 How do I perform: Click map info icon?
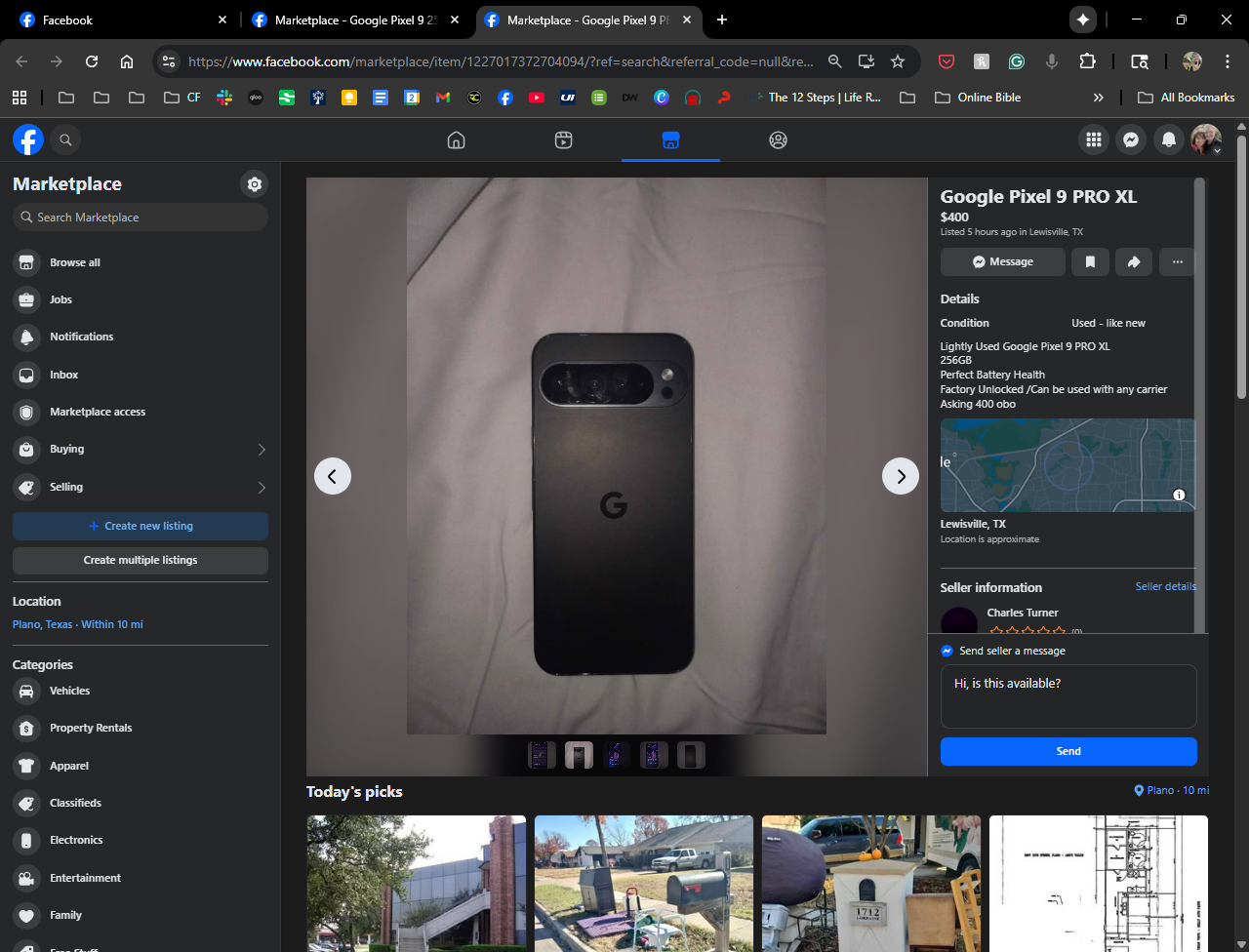1179,496
